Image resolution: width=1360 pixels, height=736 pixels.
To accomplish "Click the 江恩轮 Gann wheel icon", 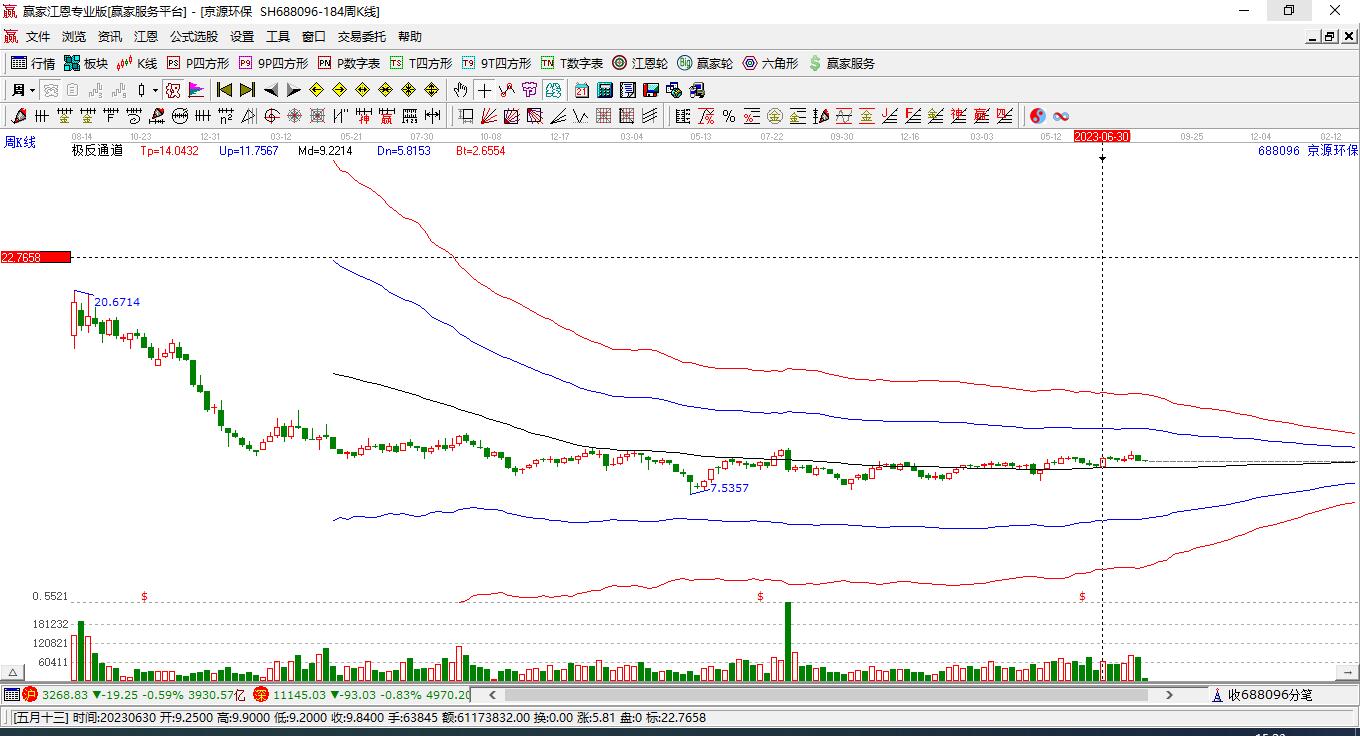I will pos(640,63).
